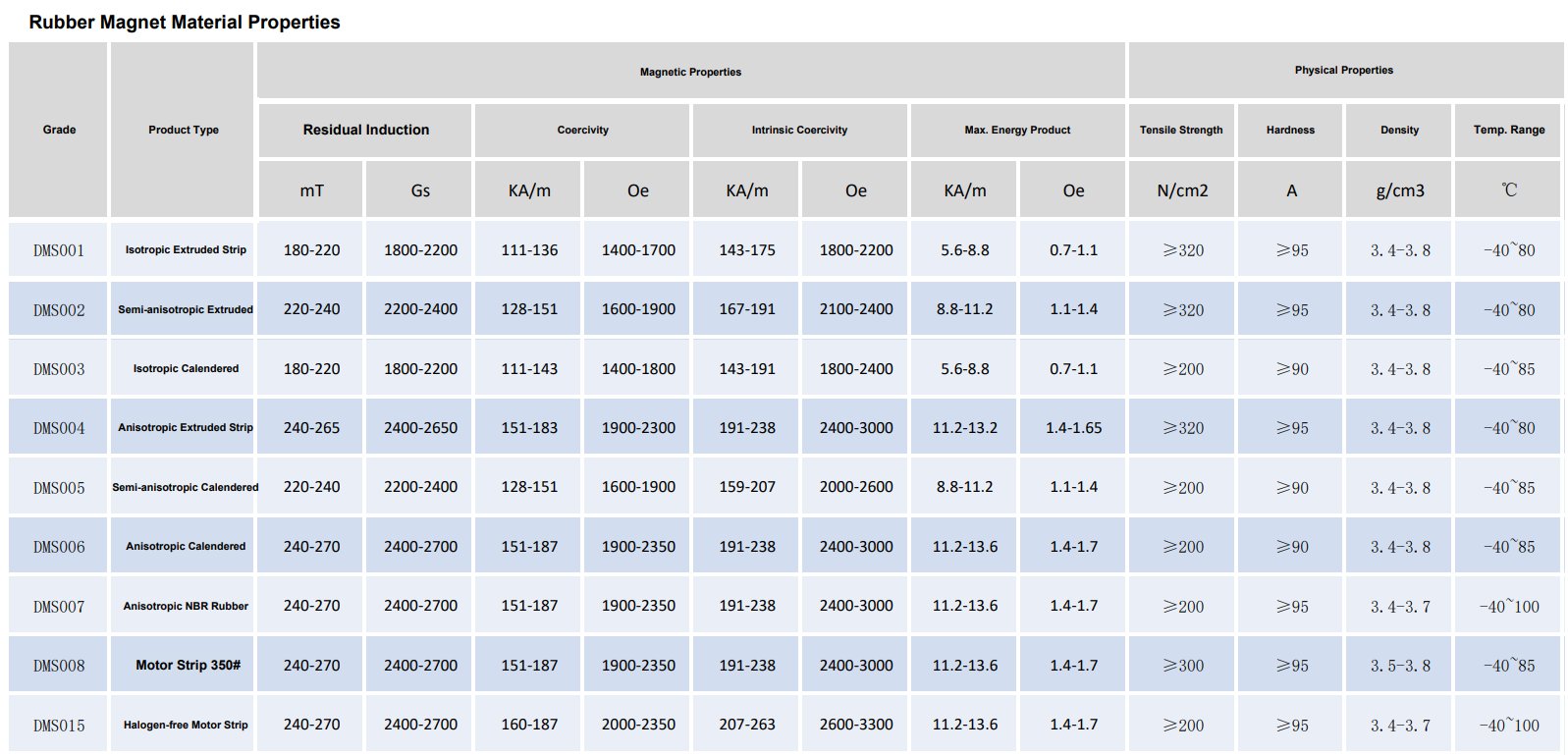Select 1.4-1.65 Oe value for DMS004
Screen dimensions: 1568x755
pos(1074,428)
